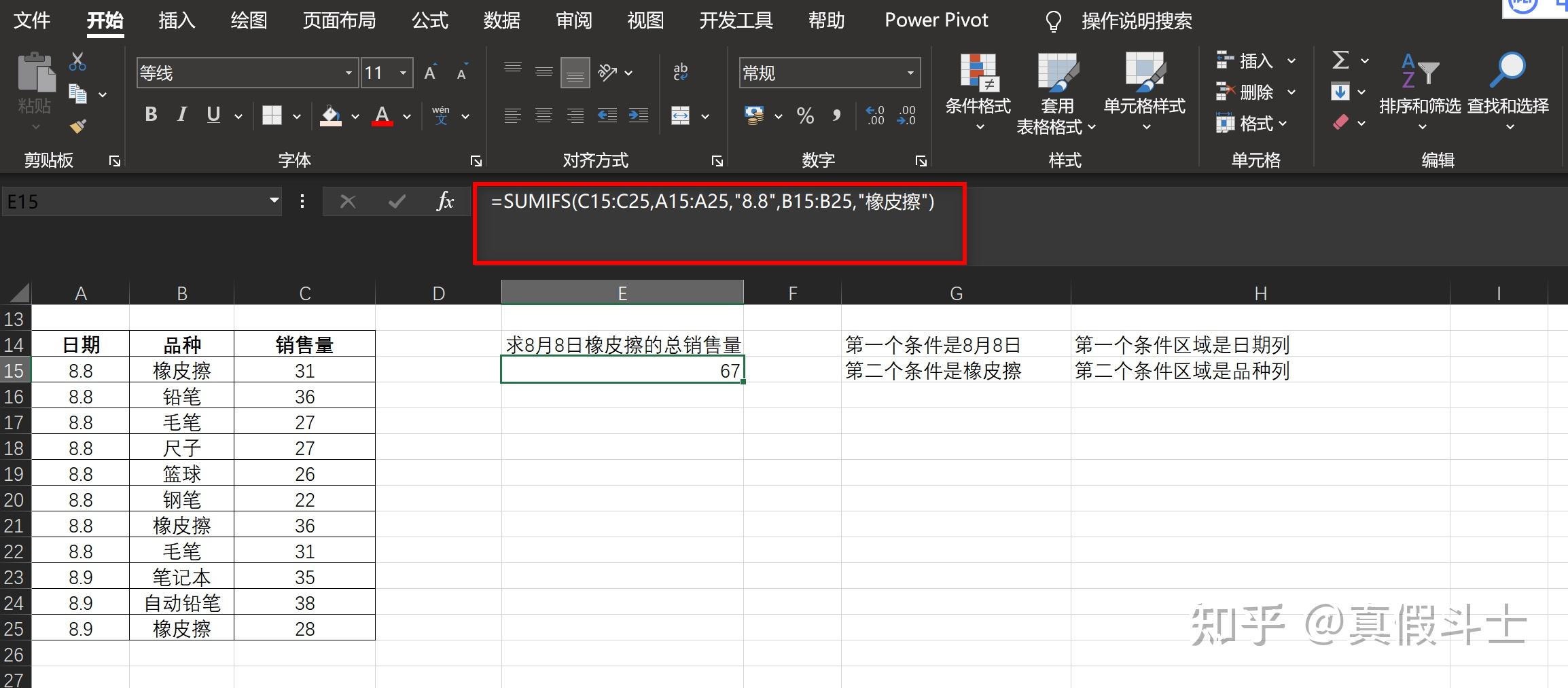
Task: Open the Power Pivot tab
Action: (x=936, y=20)
